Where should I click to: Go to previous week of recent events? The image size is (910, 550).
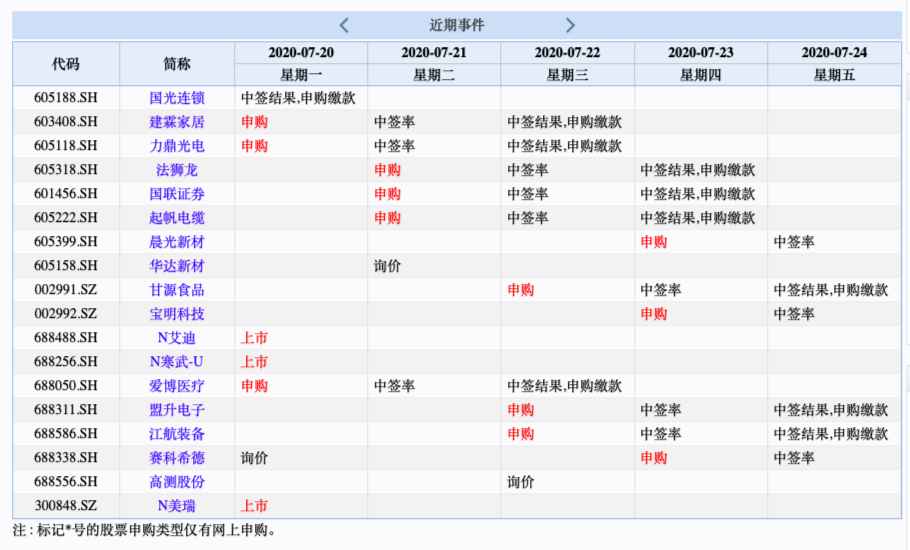344,25
